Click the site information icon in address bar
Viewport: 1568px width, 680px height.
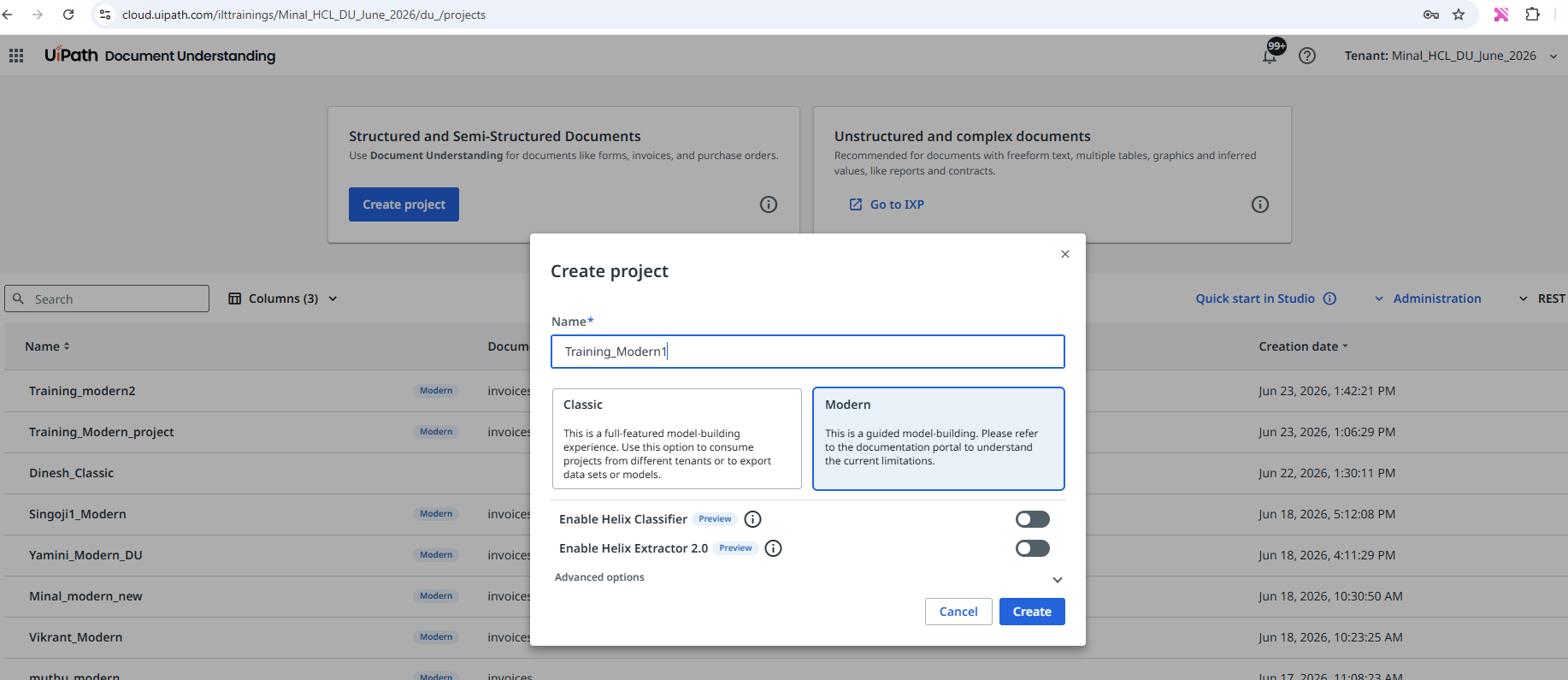[x=105, y=15]
